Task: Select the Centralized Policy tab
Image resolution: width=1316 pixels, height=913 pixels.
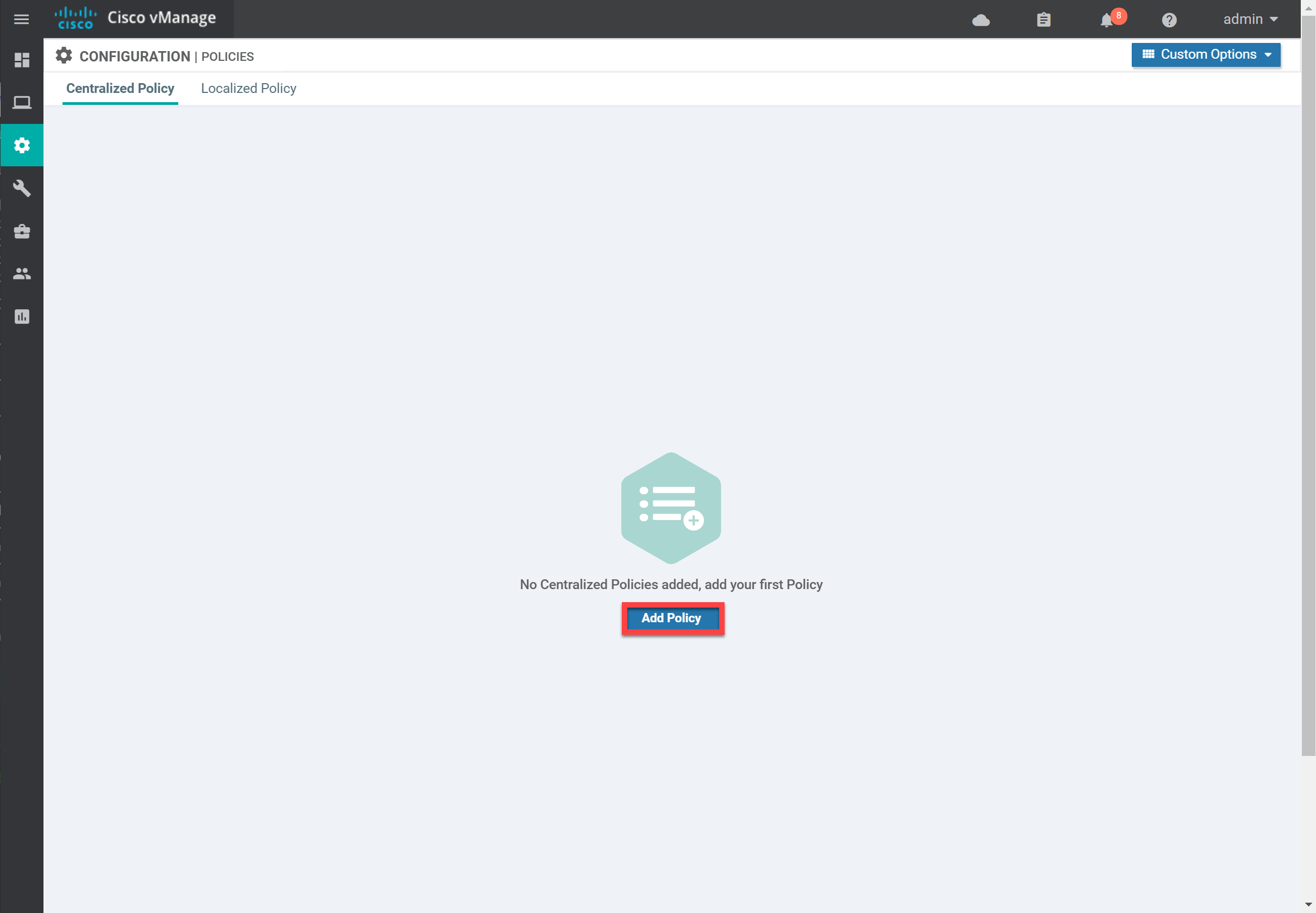Action: tap(119, 88)
